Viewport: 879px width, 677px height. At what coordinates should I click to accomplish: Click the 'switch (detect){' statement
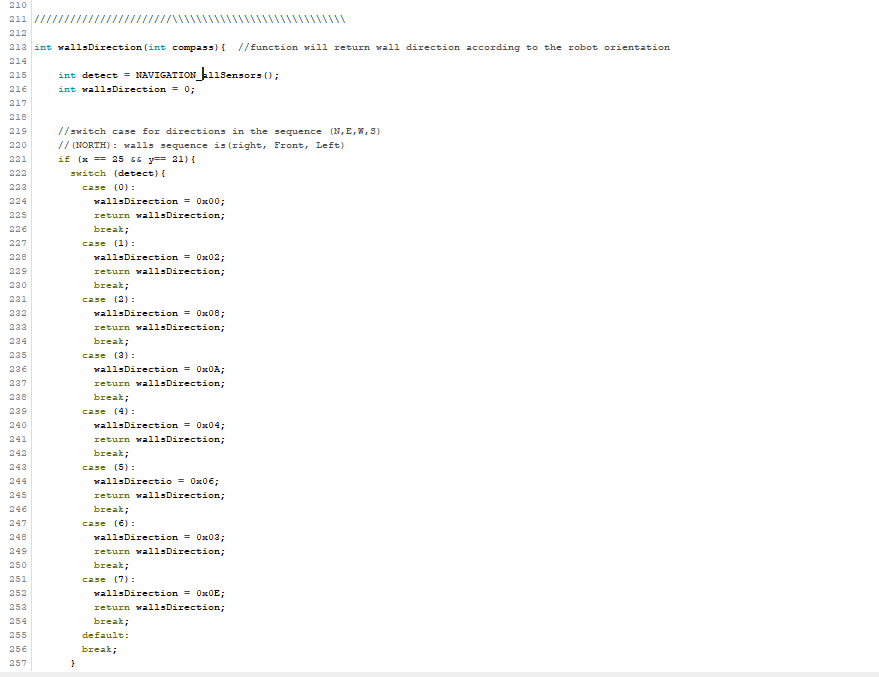[x=118, y=174]
